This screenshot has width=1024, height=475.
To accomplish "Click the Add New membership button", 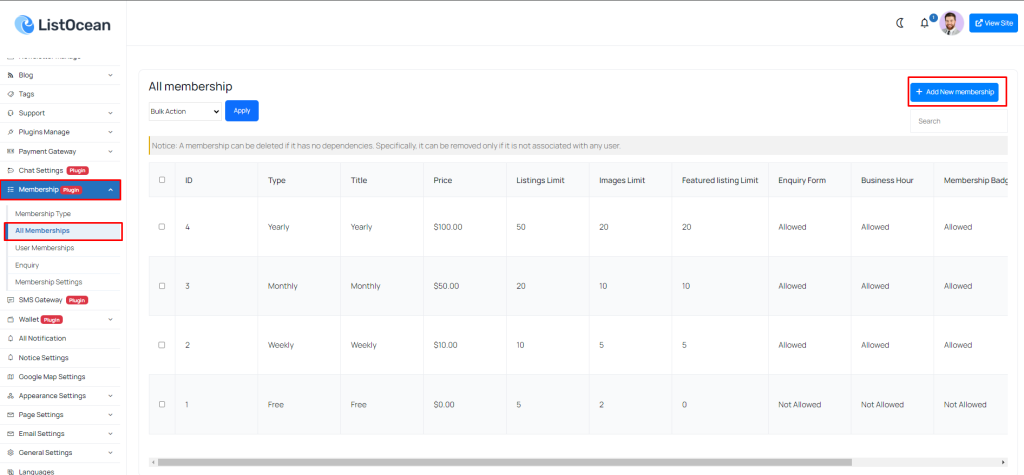I will [954, 92].
